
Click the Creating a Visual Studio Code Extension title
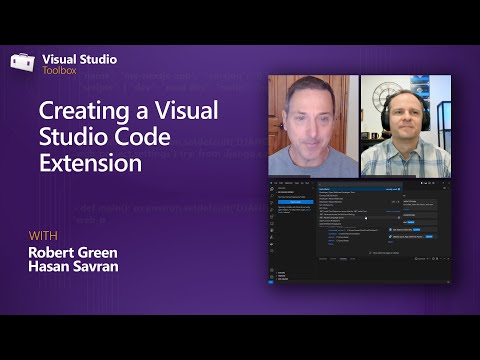point(129,136)
